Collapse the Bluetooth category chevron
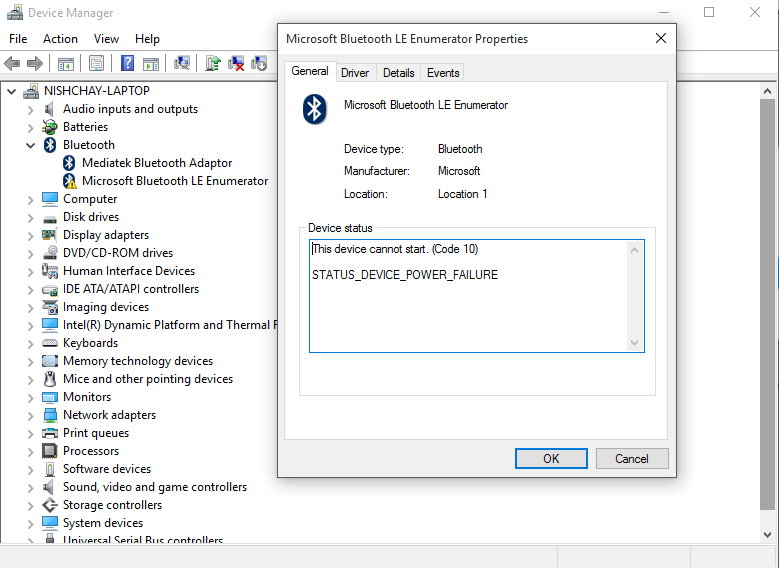779x568 pixels. click(30, 145)
